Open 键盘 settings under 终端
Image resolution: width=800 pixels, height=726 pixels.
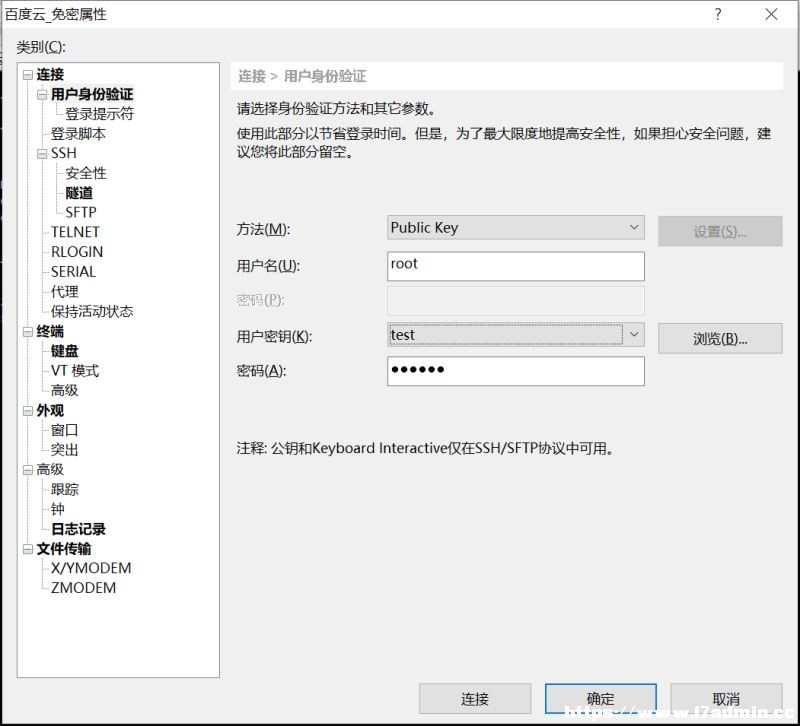[64, 351]
